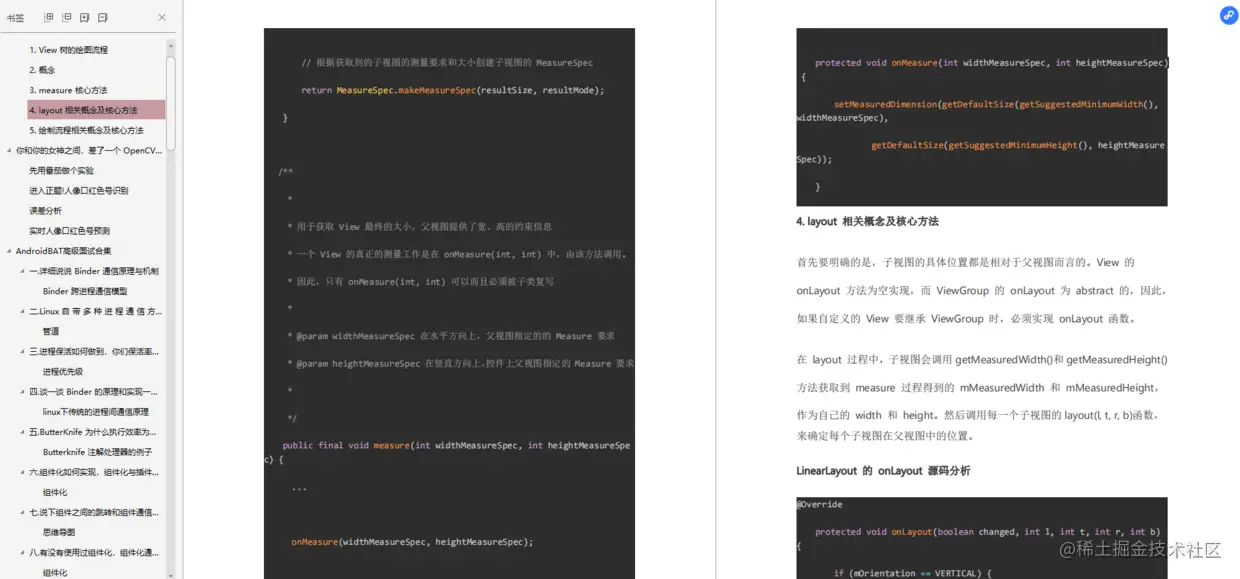The width and height of the screenshot is (1240, 579).
Task: Click the bookmark panel scrollbar down arrow
Action: [171, 574]
